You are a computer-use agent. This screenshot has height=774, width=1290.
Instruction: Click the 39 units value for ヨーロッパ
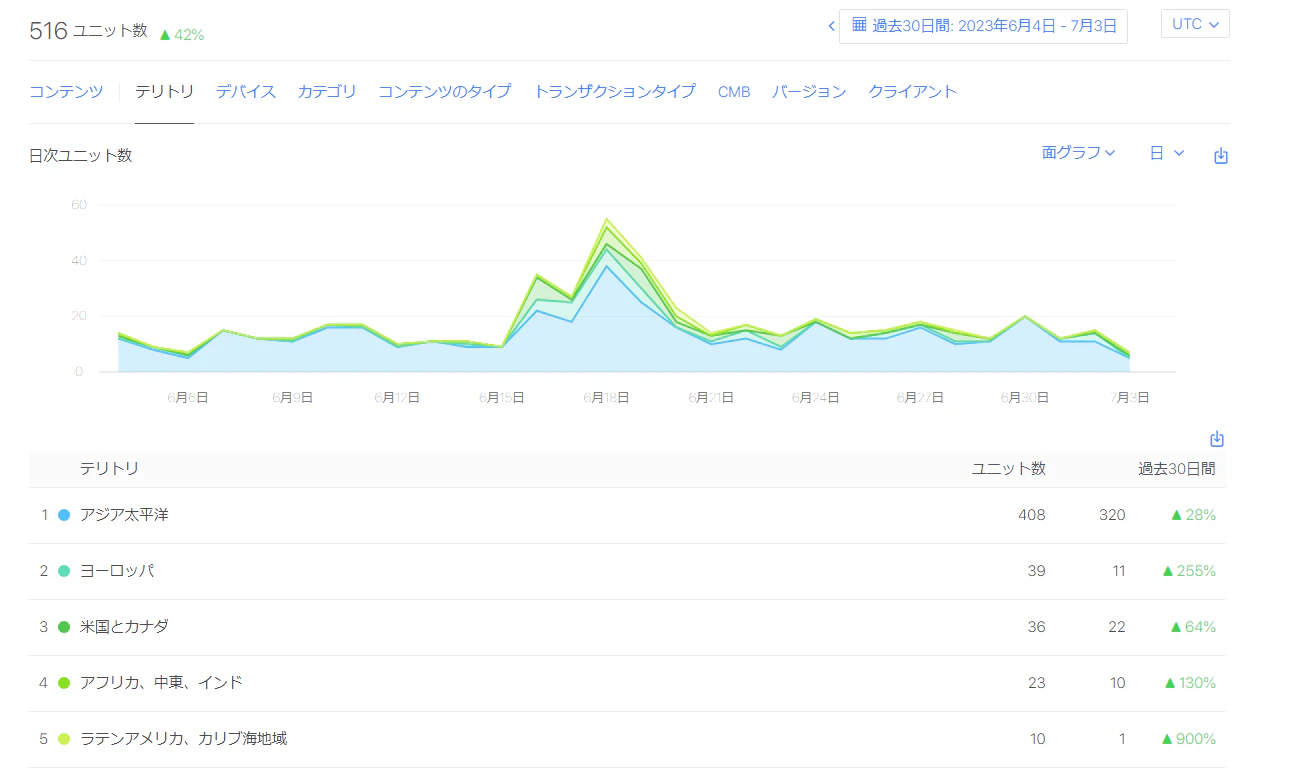pos(1036,571)
